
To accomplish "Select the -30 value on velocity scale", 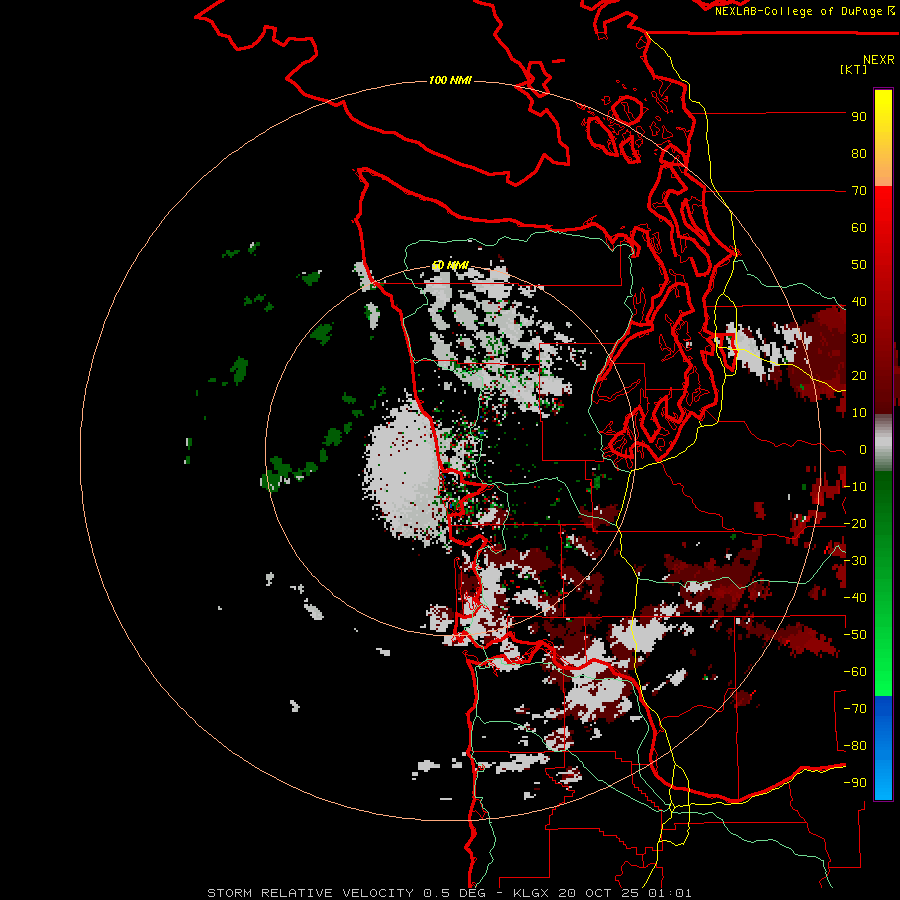I will (855, 561).
